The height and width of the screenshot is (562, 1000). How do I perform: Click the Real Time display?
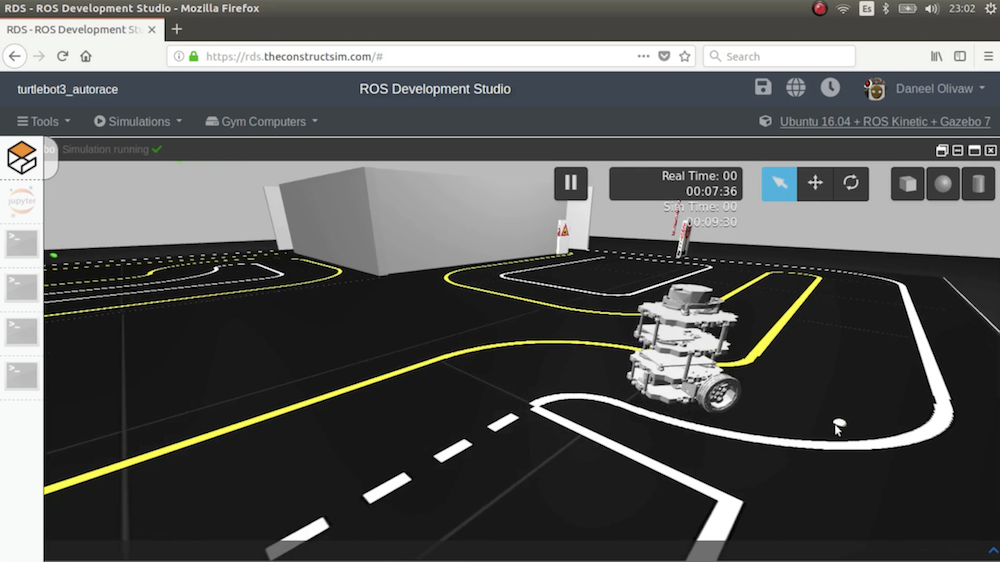[675, 184]
